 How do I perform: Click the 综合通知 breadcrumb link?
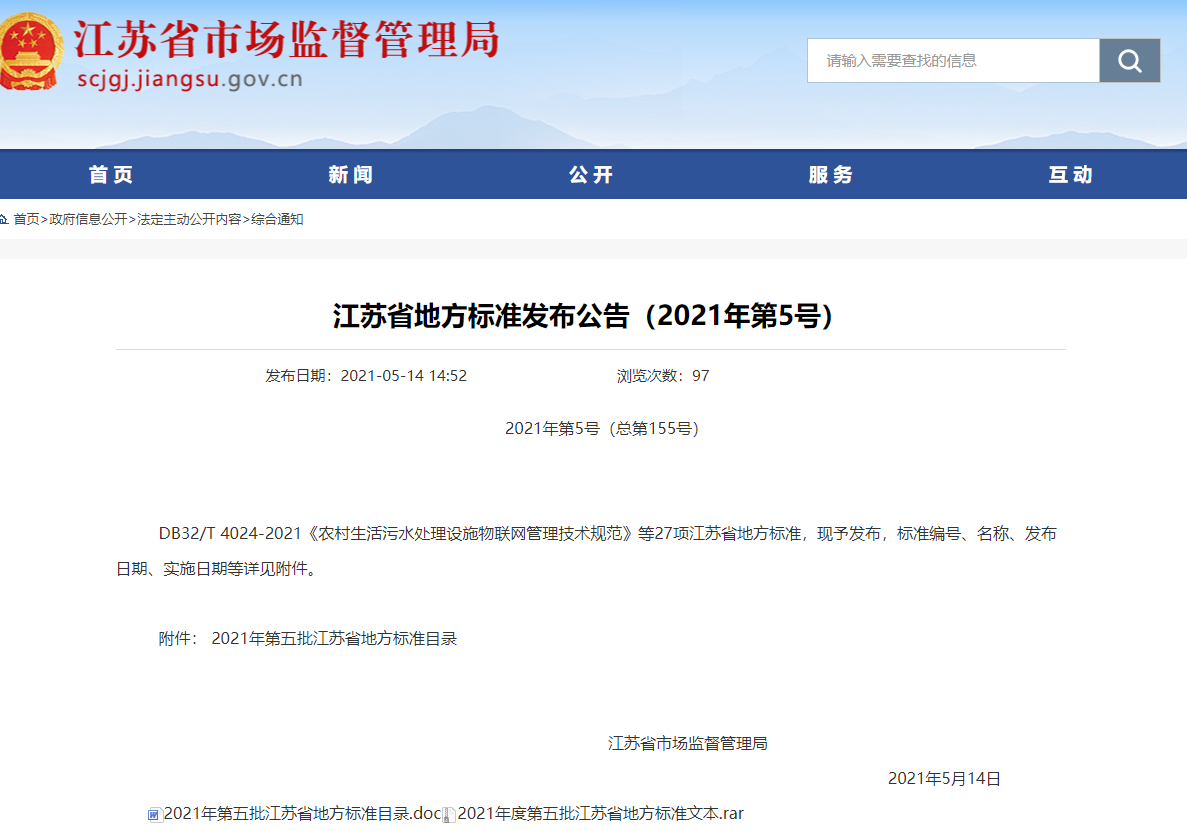pyautogui.click(x=277, y=219)
